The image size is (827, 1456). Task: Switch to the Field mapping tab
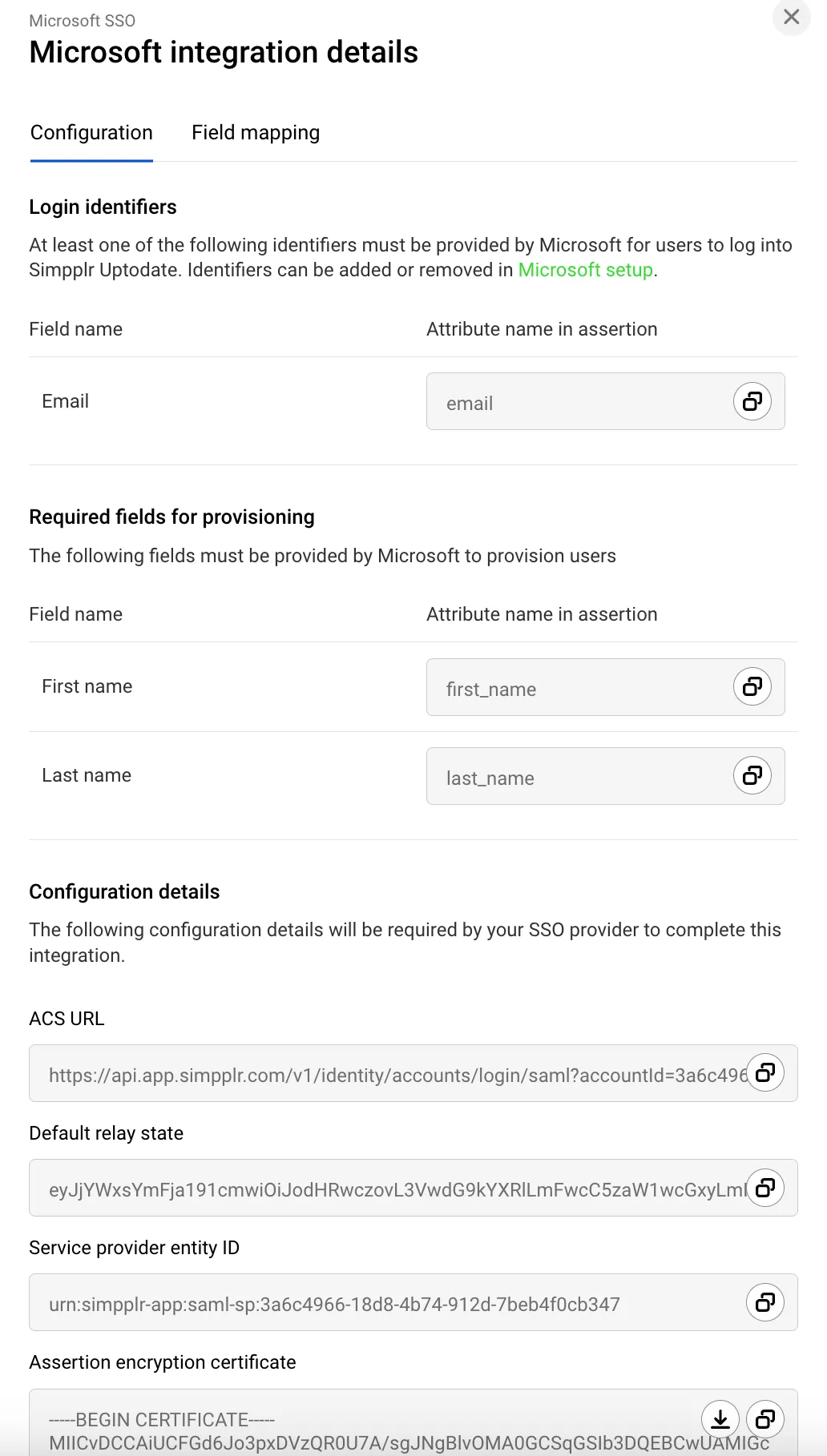coord(256,133)
